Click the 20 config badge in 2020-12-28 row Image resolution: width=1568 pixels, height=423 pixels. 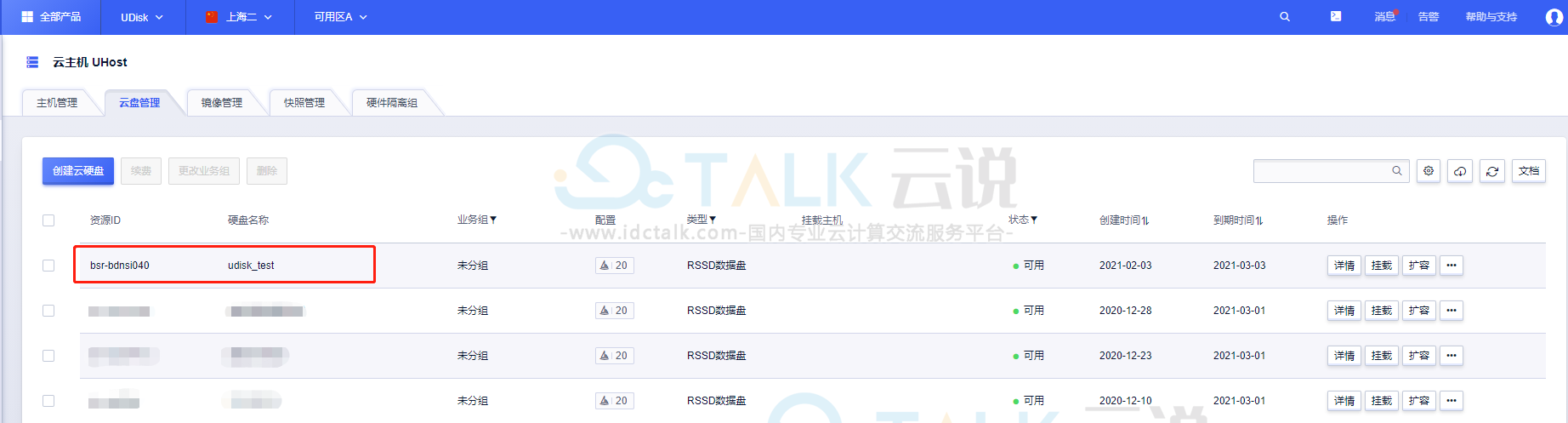pos(615,311)
